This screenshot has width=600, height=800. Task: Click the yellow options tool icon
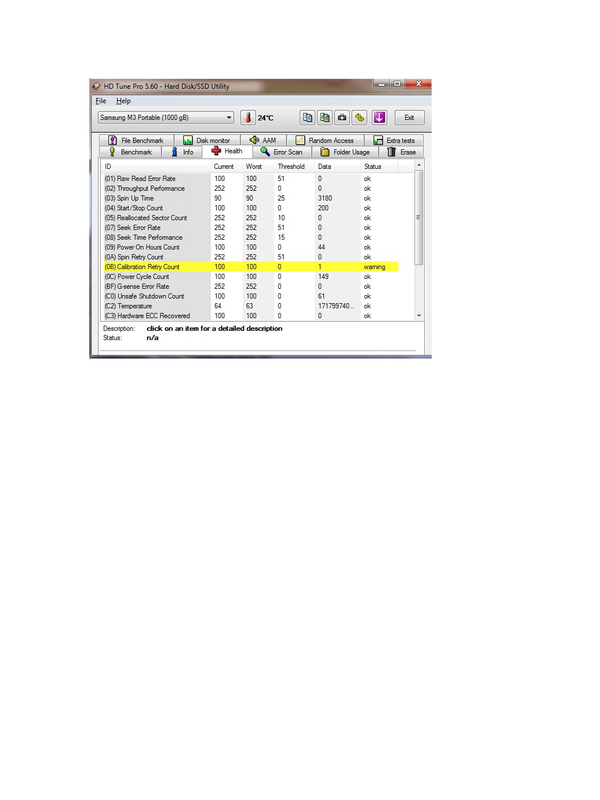(x=360, y=117)
